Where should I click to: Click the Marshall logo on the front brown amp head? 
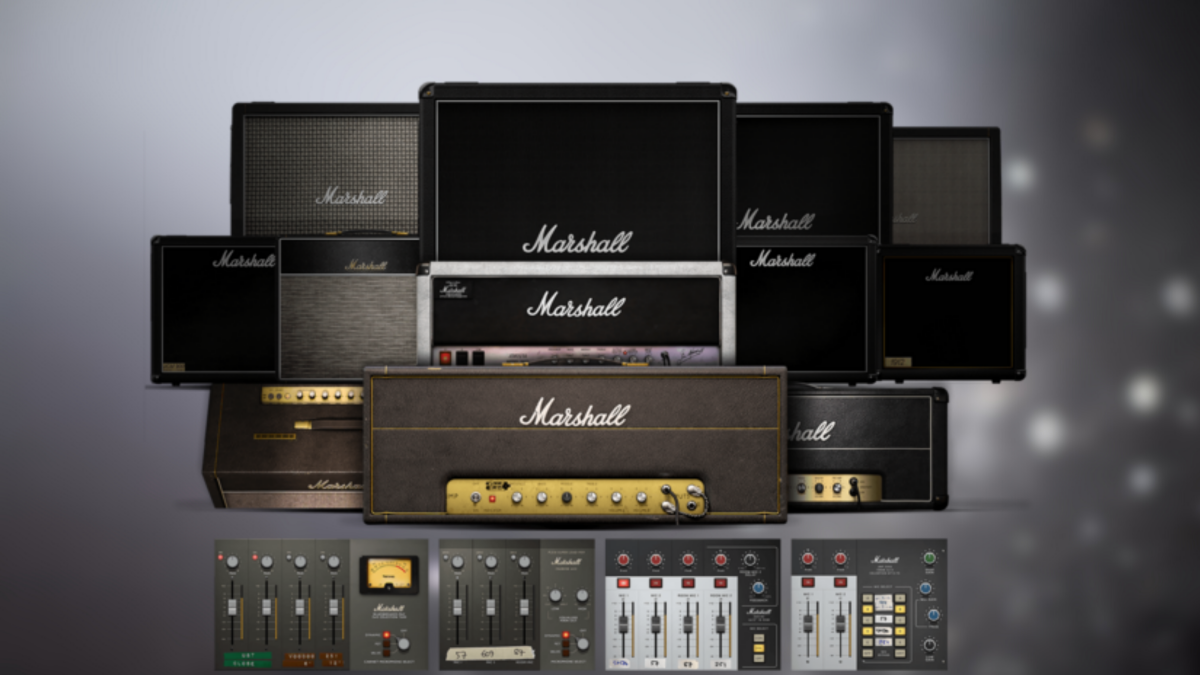[575, 412]
